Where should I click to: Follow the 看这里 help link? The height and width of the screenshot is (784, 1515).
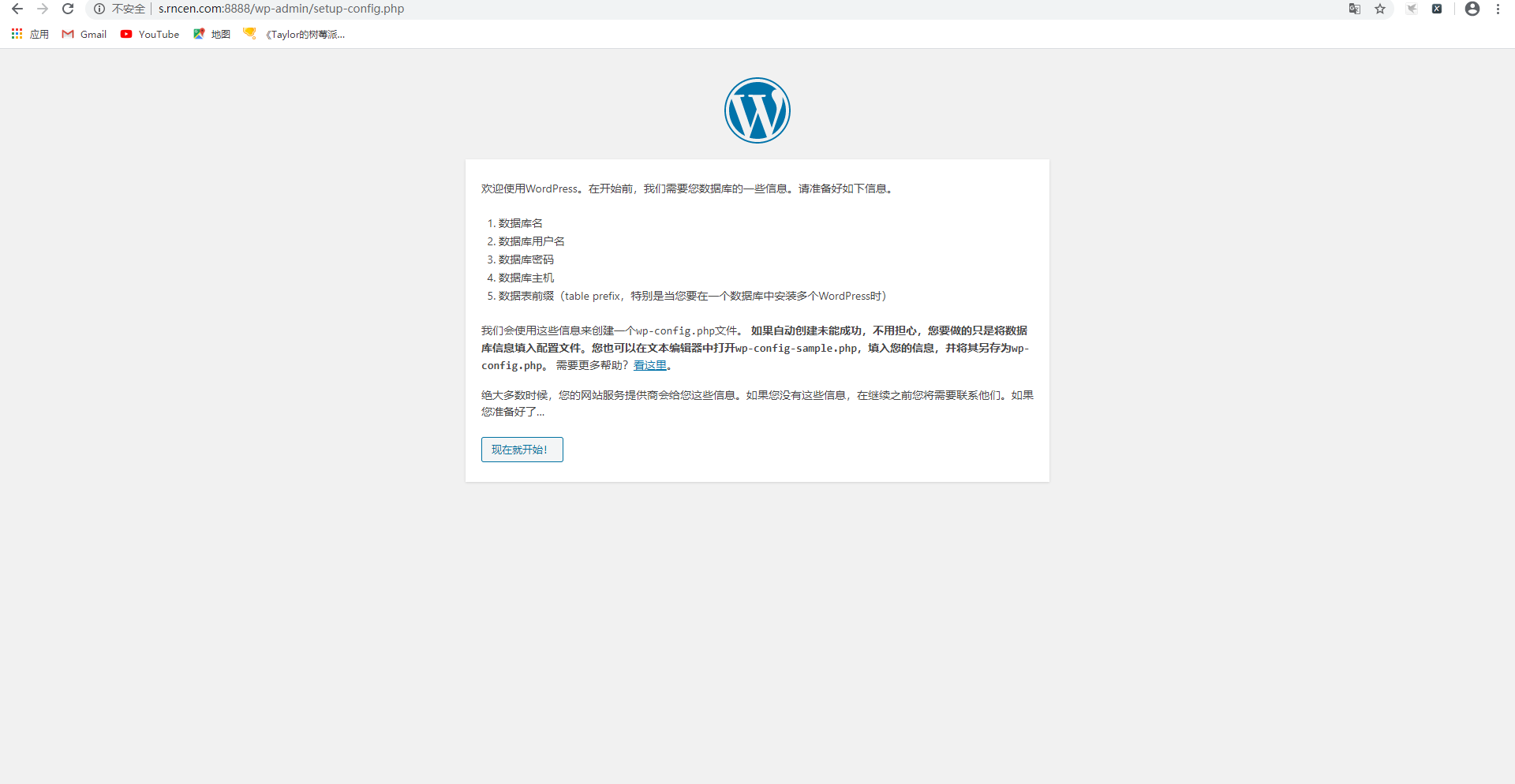click(x=650, y=365)
